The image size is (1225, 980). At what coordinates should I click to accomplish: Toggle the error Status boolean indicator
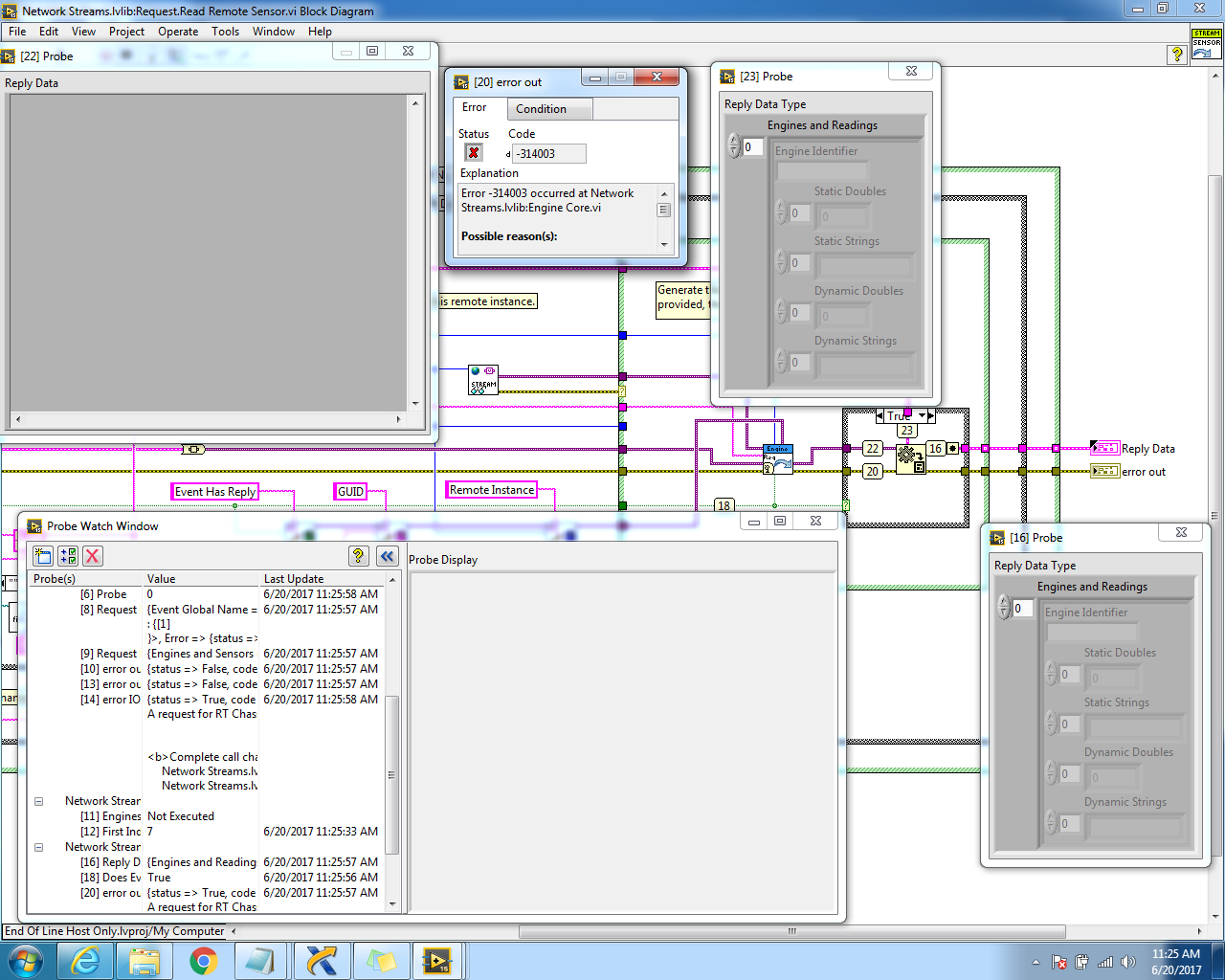pos(474,152)
